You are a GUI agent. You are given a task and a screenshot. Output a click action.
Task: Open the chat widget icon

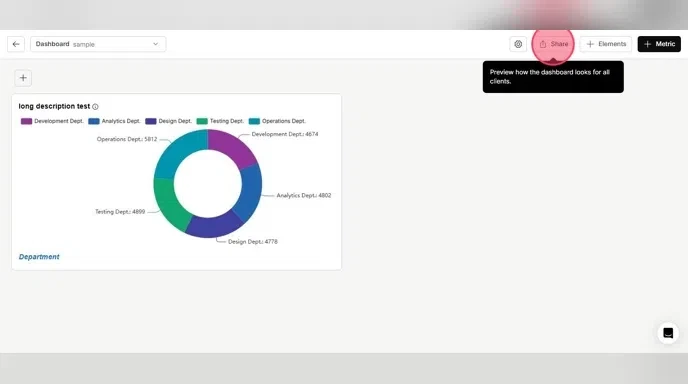(x=668, y=333)
